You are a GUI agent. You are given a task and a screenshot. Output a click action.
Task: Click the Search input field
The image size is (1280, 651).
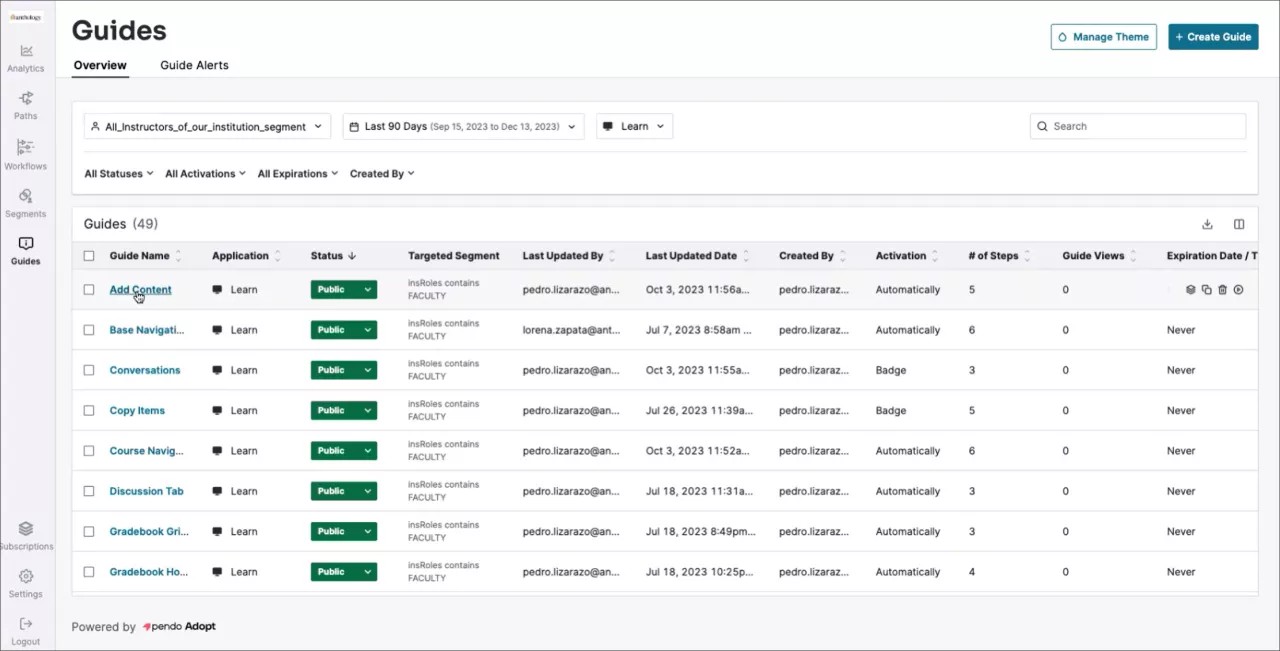[1146, 127]
